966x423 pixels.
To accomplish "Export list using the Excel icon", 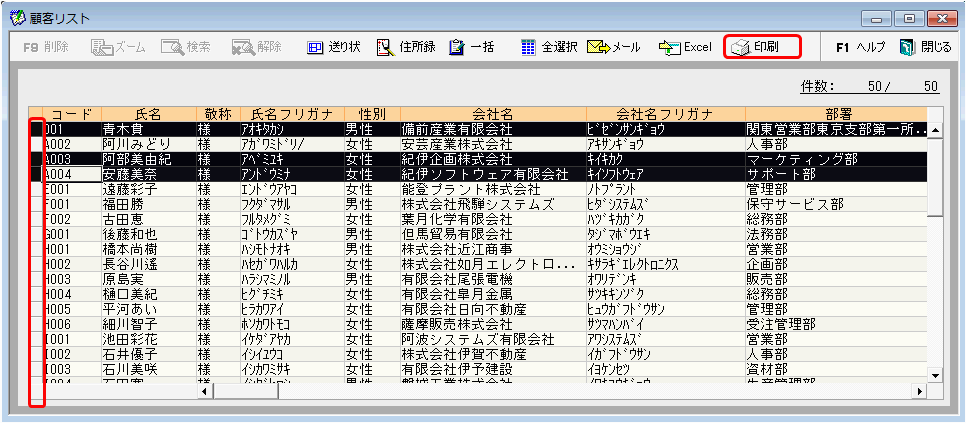I will (x=670, y=47).
